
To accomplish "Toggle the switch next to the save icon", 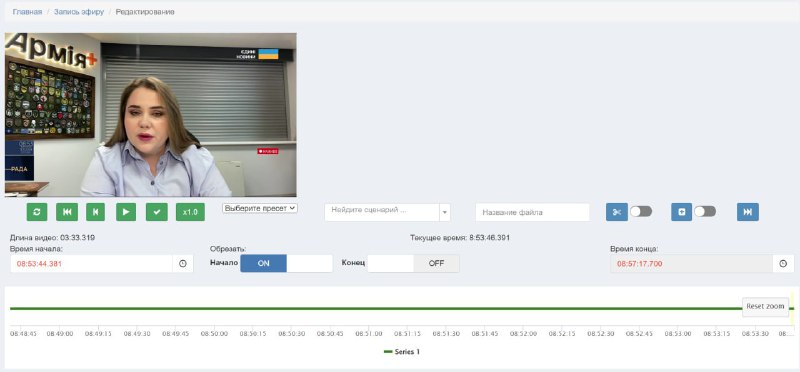I will tap(705, 212).
